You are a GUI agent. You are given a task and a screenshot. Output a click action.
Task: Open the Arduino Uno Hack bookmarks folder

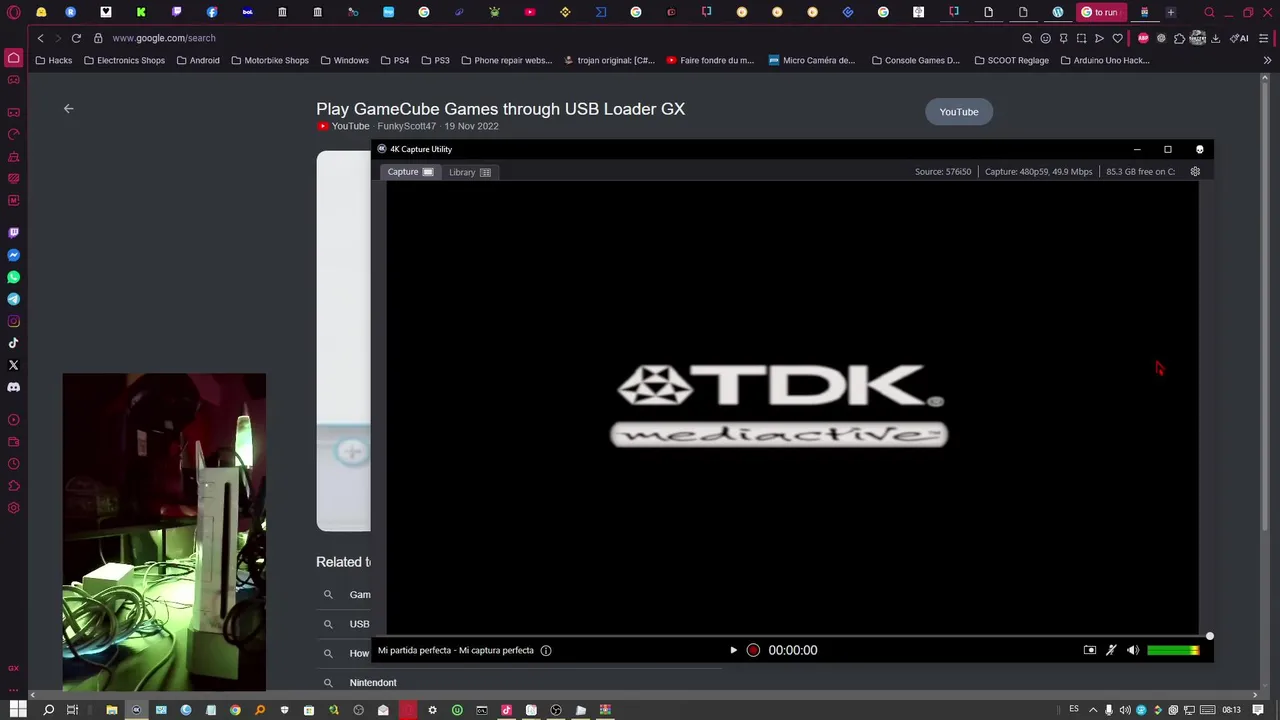(1105, 60)
